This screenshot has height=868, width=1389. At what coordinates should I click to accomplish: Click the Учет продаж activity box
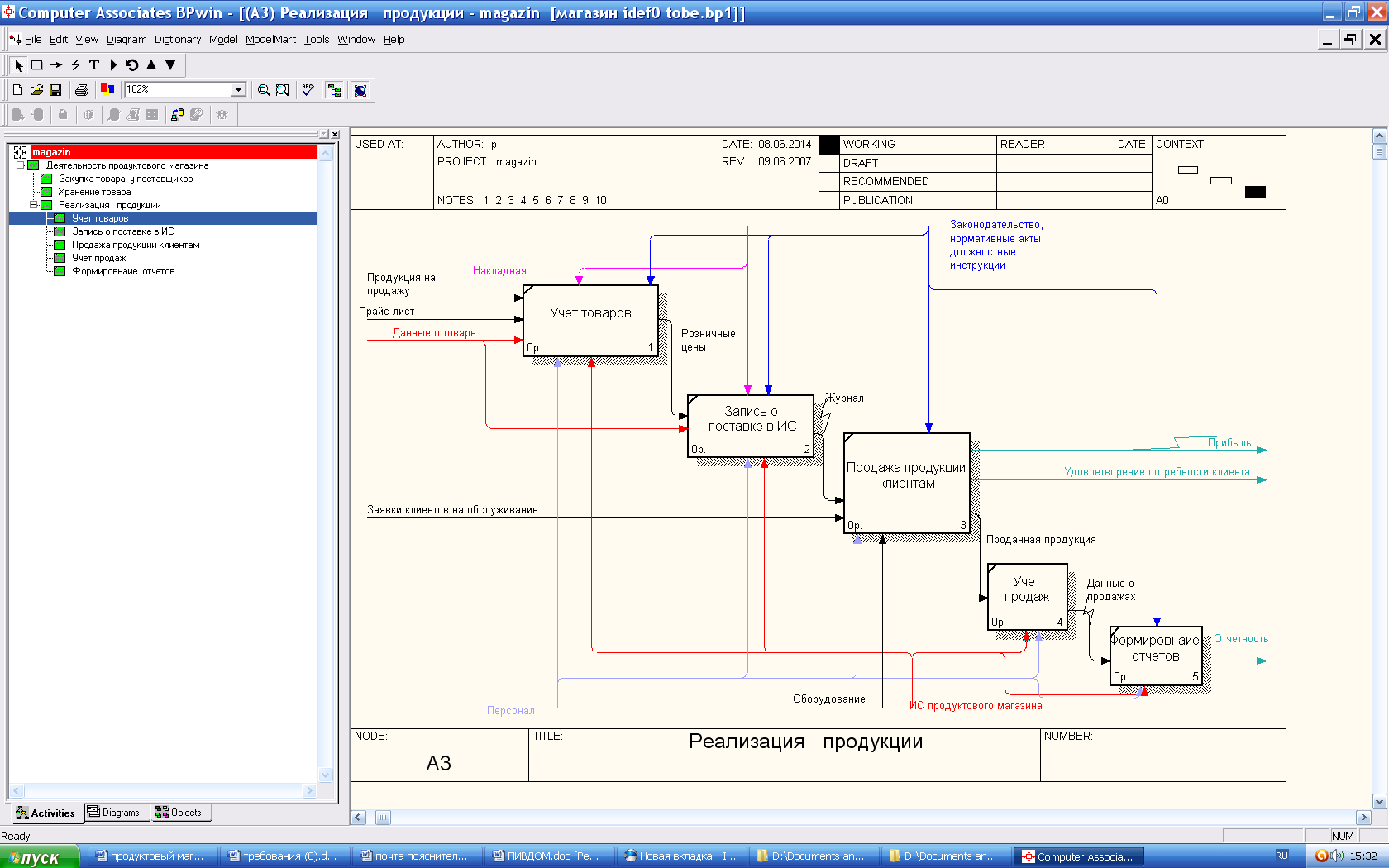point(1028,597)
